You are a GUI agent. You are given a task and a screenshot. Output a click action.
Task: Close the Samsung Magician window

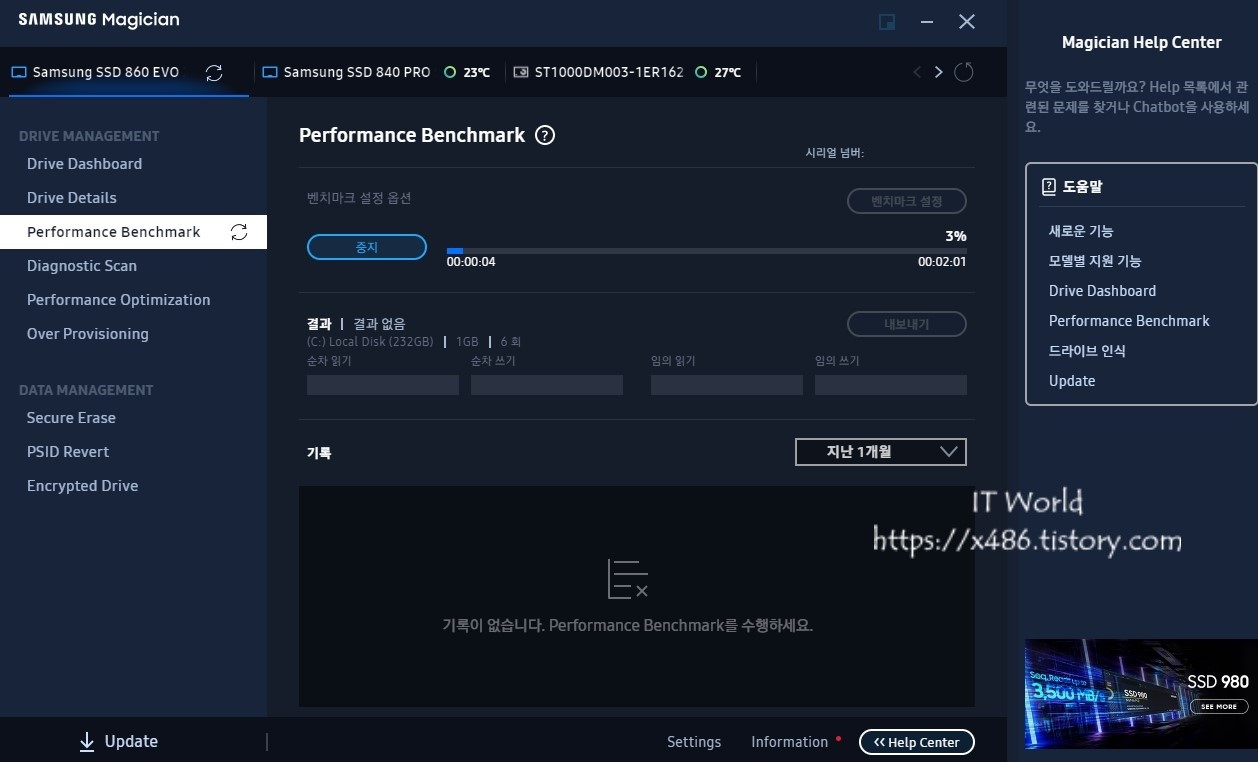coord(967,22)
